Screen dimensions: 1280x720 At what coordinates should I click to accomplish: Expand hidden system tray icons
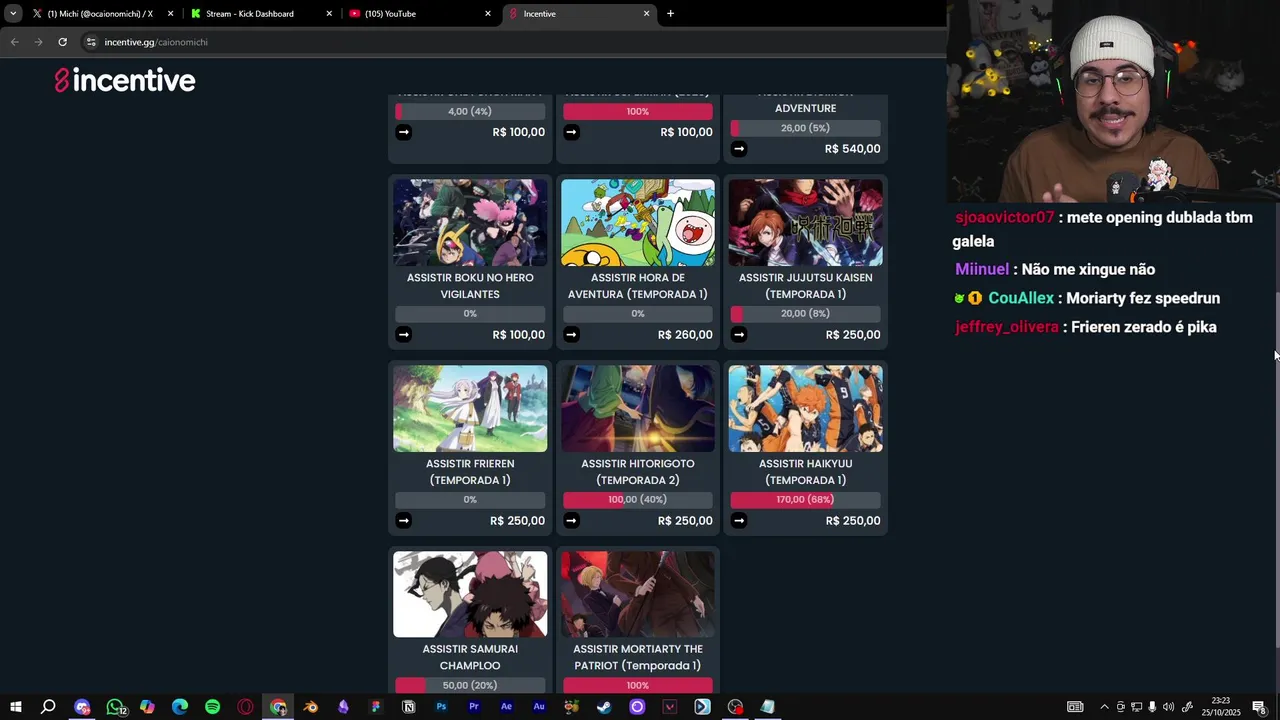coord(1104,707)
